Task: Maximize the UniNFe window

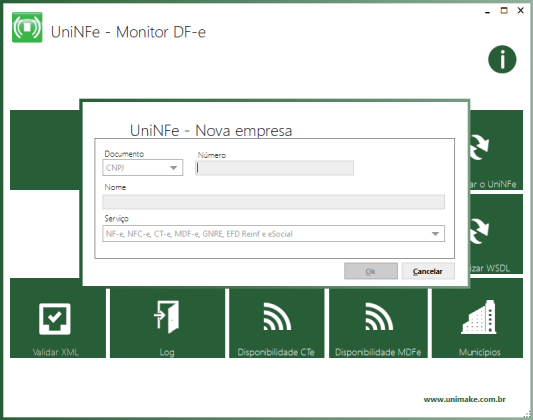Action: tap(504, 11)
